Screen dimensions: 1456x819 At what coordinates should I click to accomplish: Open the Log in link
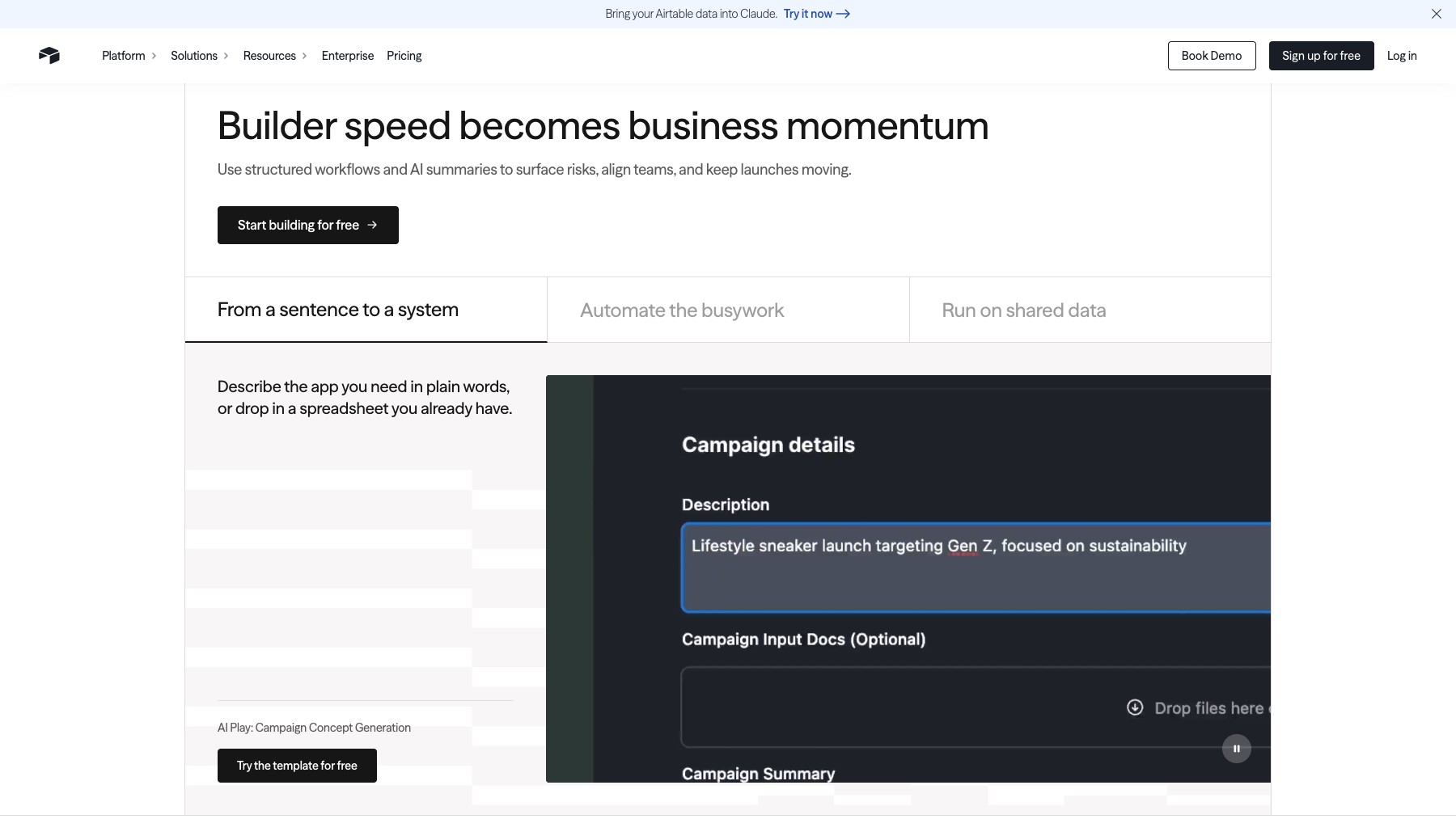point(1402,56)
